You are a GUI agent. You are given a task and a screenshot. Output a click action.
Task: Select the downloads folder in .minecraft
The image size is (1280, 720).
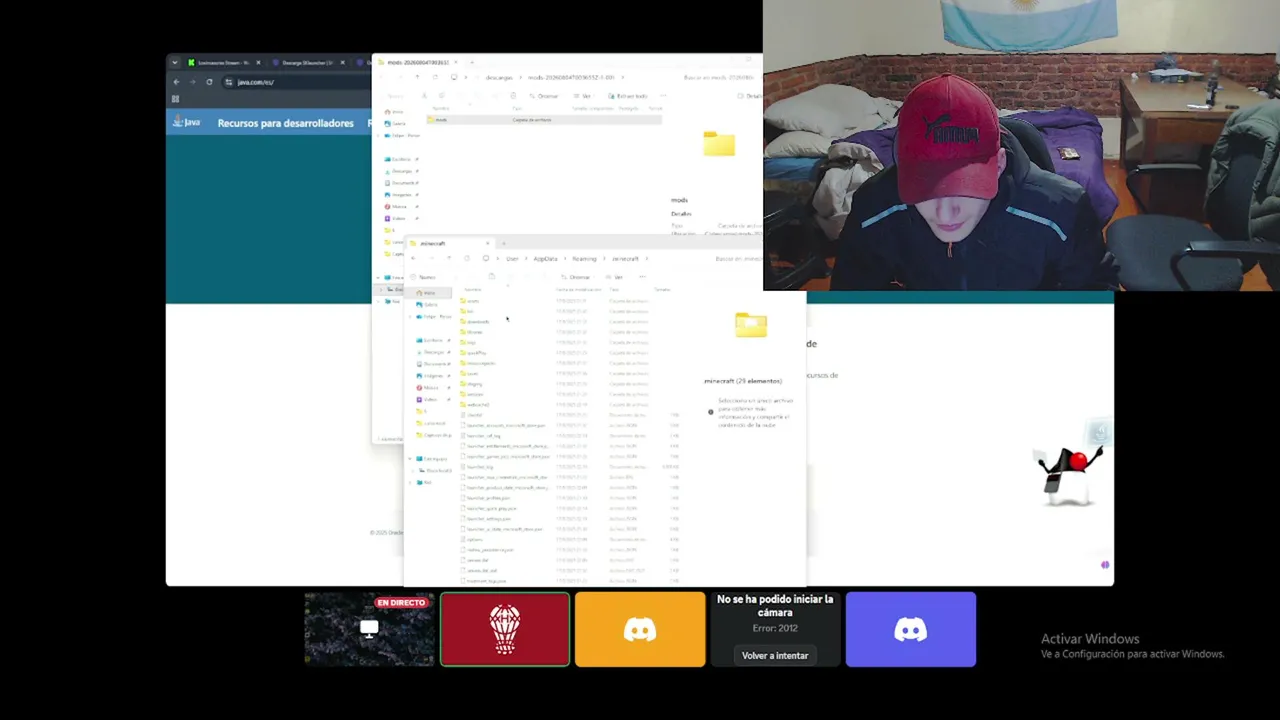[x=476, y=322]
